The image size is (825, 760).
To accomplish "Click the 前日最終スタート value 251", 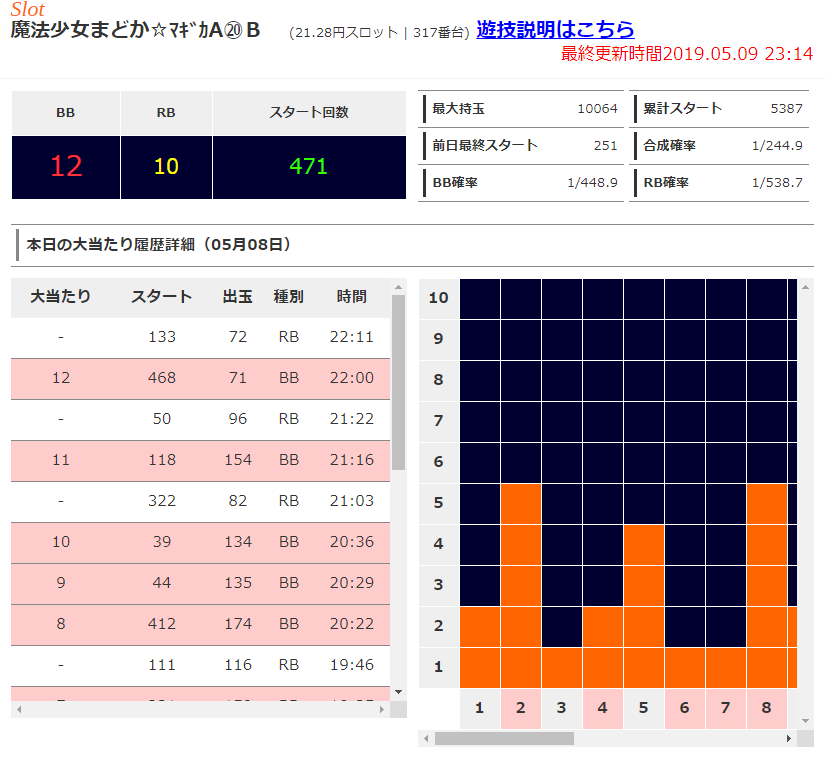I will tap(606, 145).
